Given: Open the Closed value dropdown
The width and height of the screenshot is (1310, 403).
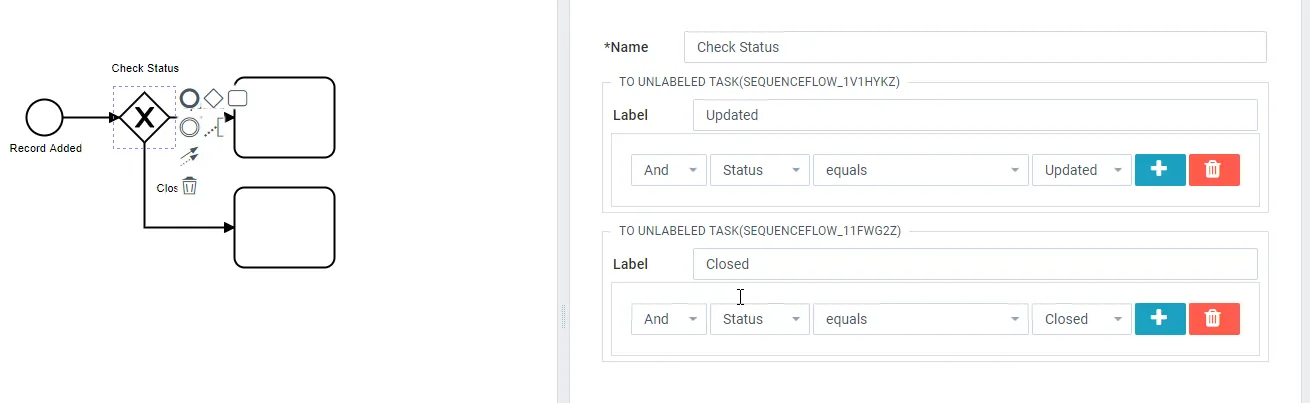Looking at the screenshot, I should (1081, 319).
